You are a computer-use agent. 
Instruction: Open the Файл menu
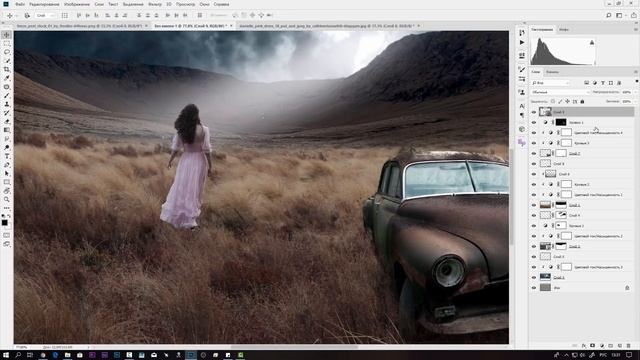point(20,4)
